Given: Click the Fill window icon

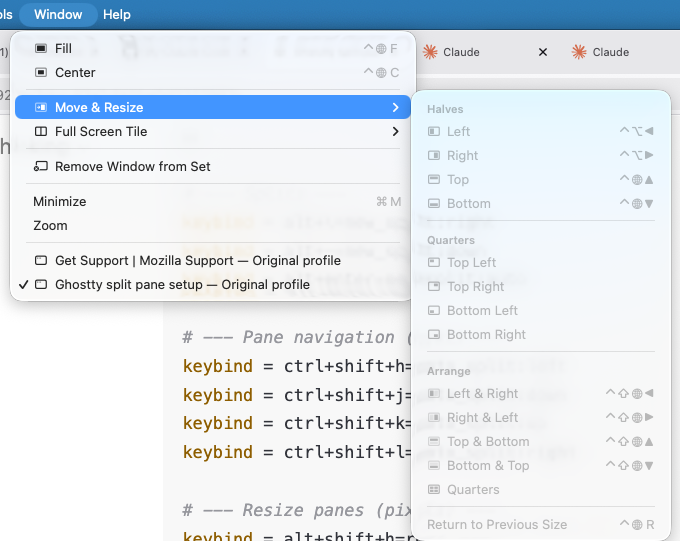Looking at the screenshot, I should point(40,48).
